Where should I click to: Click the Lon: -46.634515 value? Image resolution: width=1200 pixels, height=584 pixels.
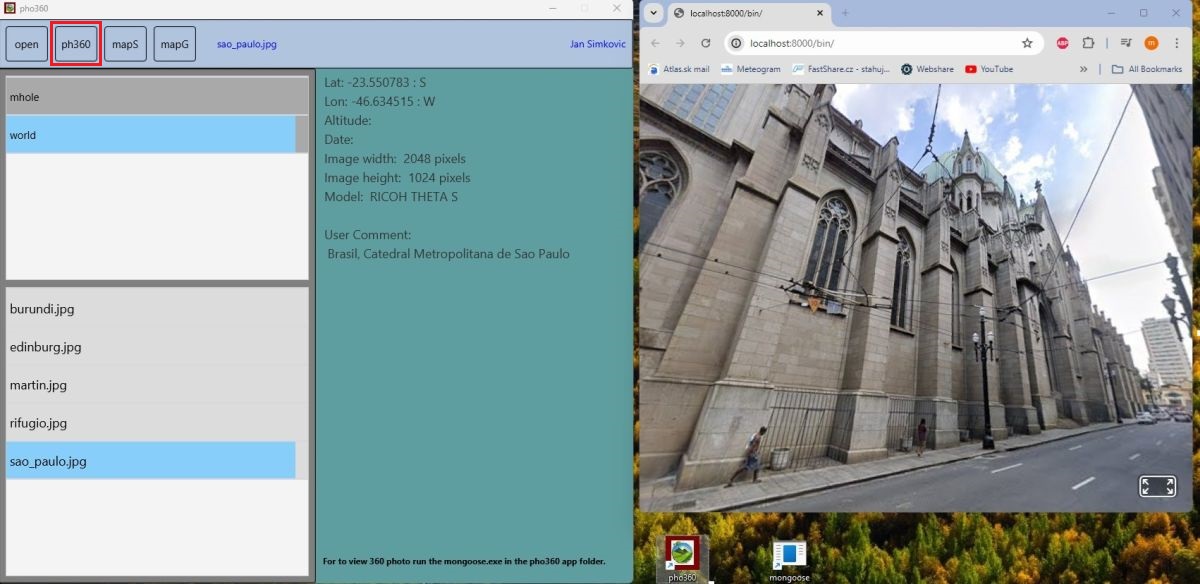pyautogui.click(x=380, y=101)
